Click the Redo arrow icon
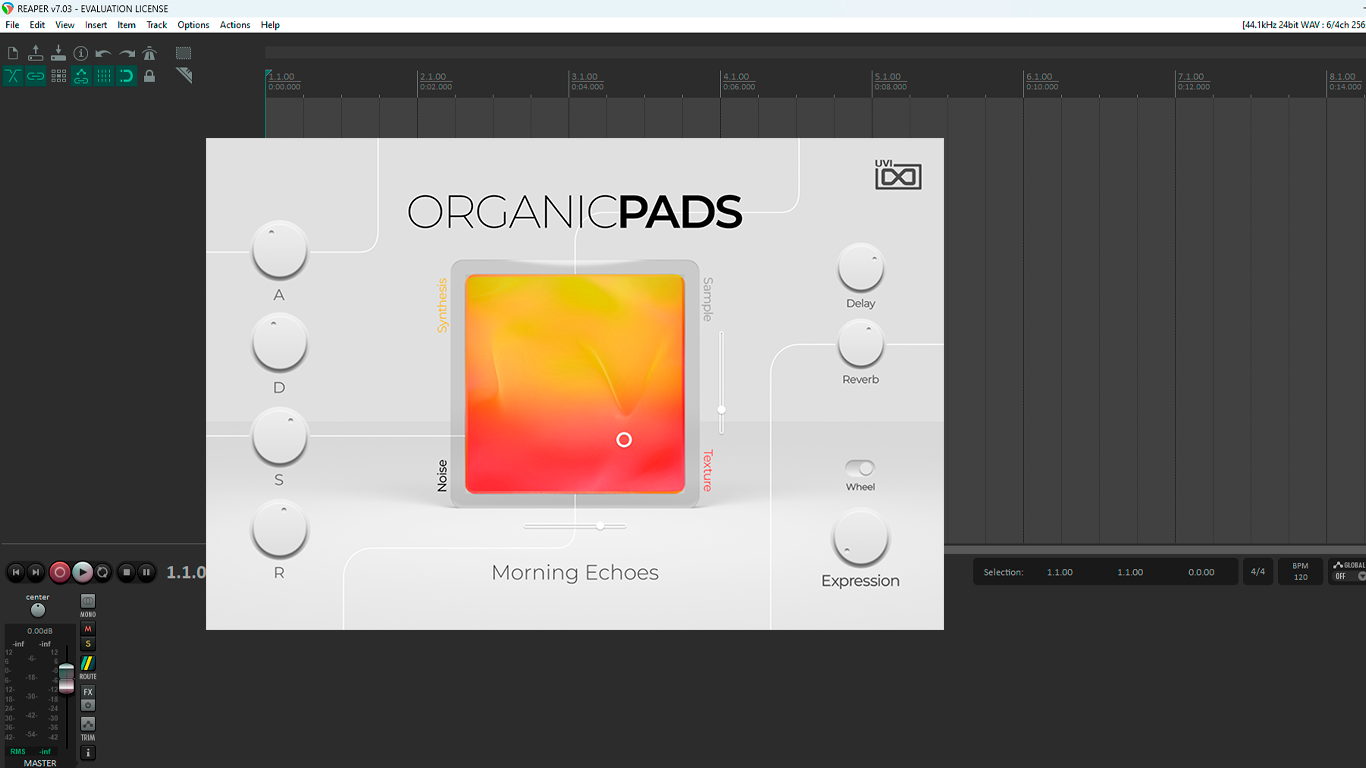 [x=126, y=53]
